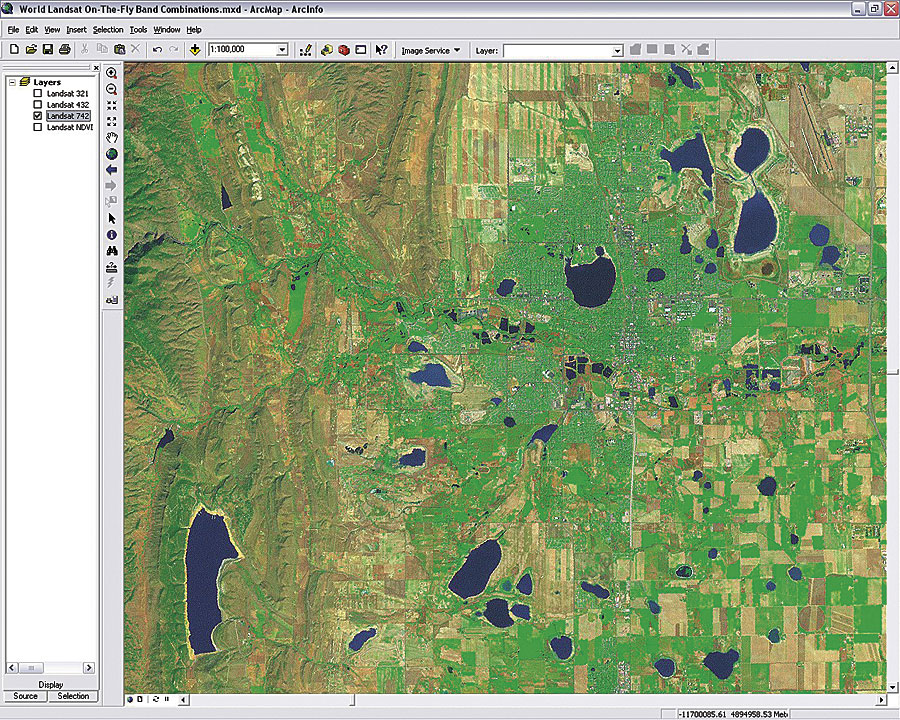
Task: Switch to the Selection tab at bottom
Action: click(x=73, y=696)
